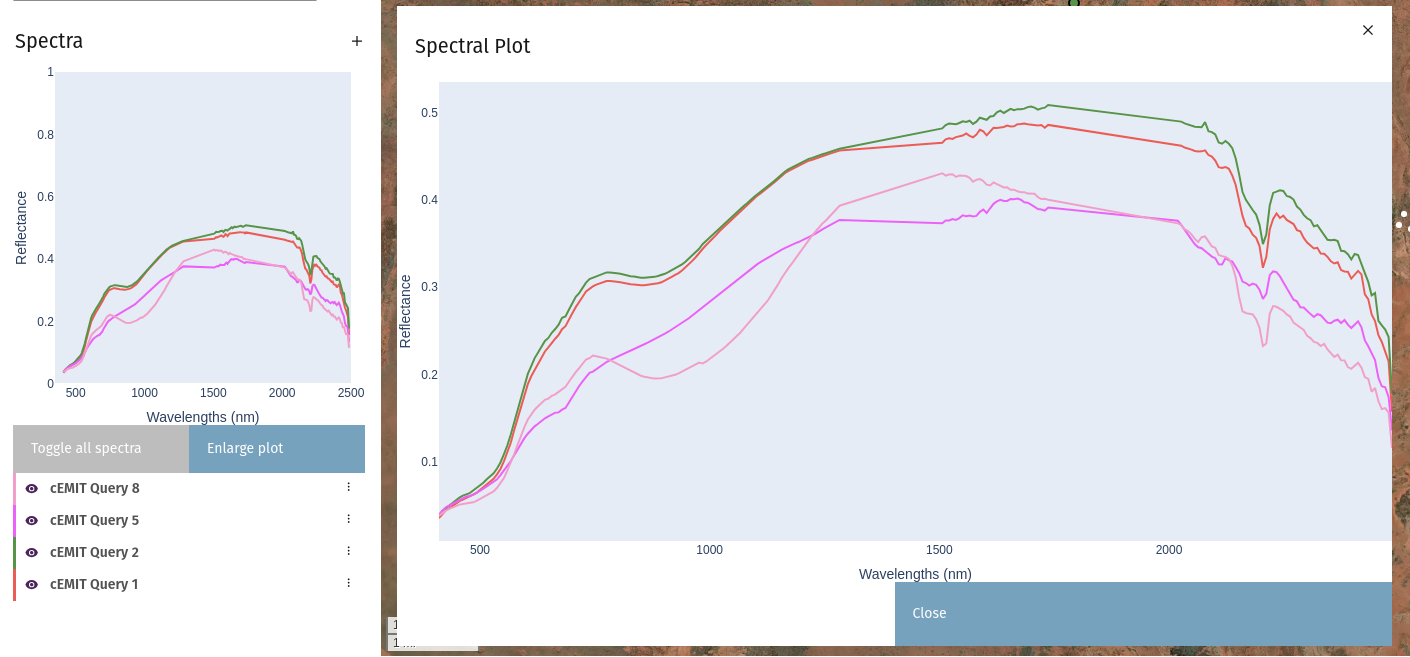The width and height of the screenshot is (1410, 657).
Task: Click the Enlarge plot button
Action: pos(276,448)
